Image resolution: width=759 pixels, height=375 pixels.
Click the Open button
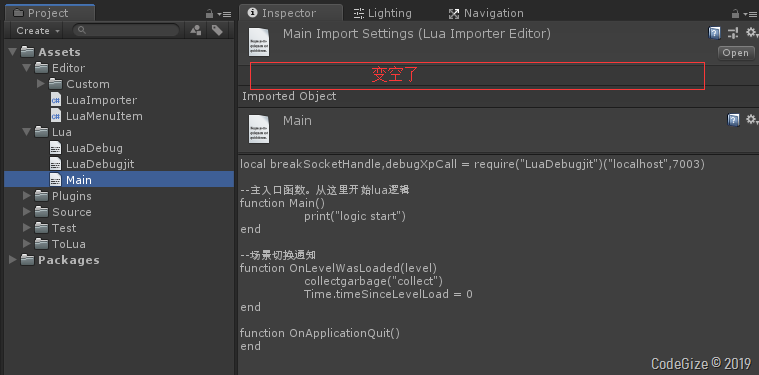(x=736, y=53)
